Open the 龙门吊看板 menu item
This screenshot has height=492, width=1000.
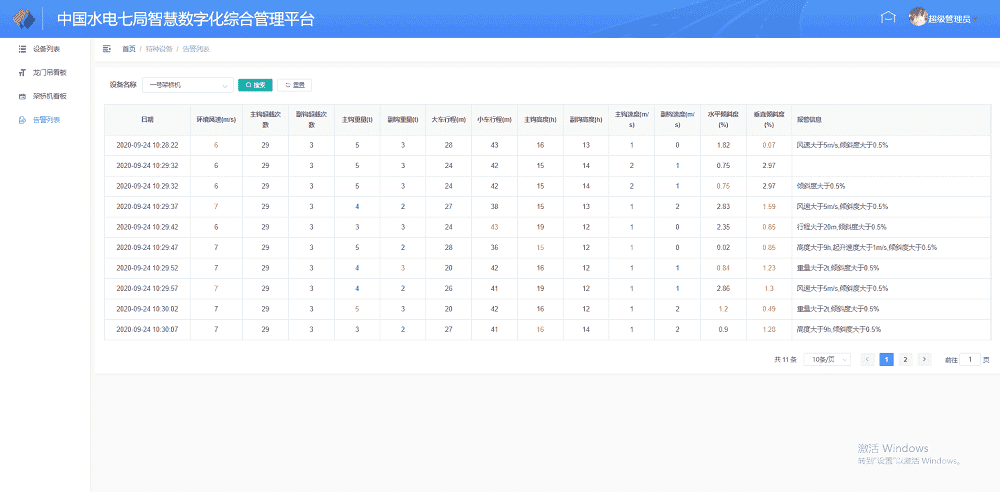point(50,72)
